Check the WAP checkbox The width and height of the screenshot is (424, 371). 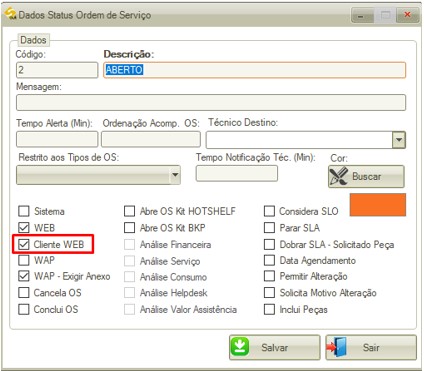click(x=24, y=260)
